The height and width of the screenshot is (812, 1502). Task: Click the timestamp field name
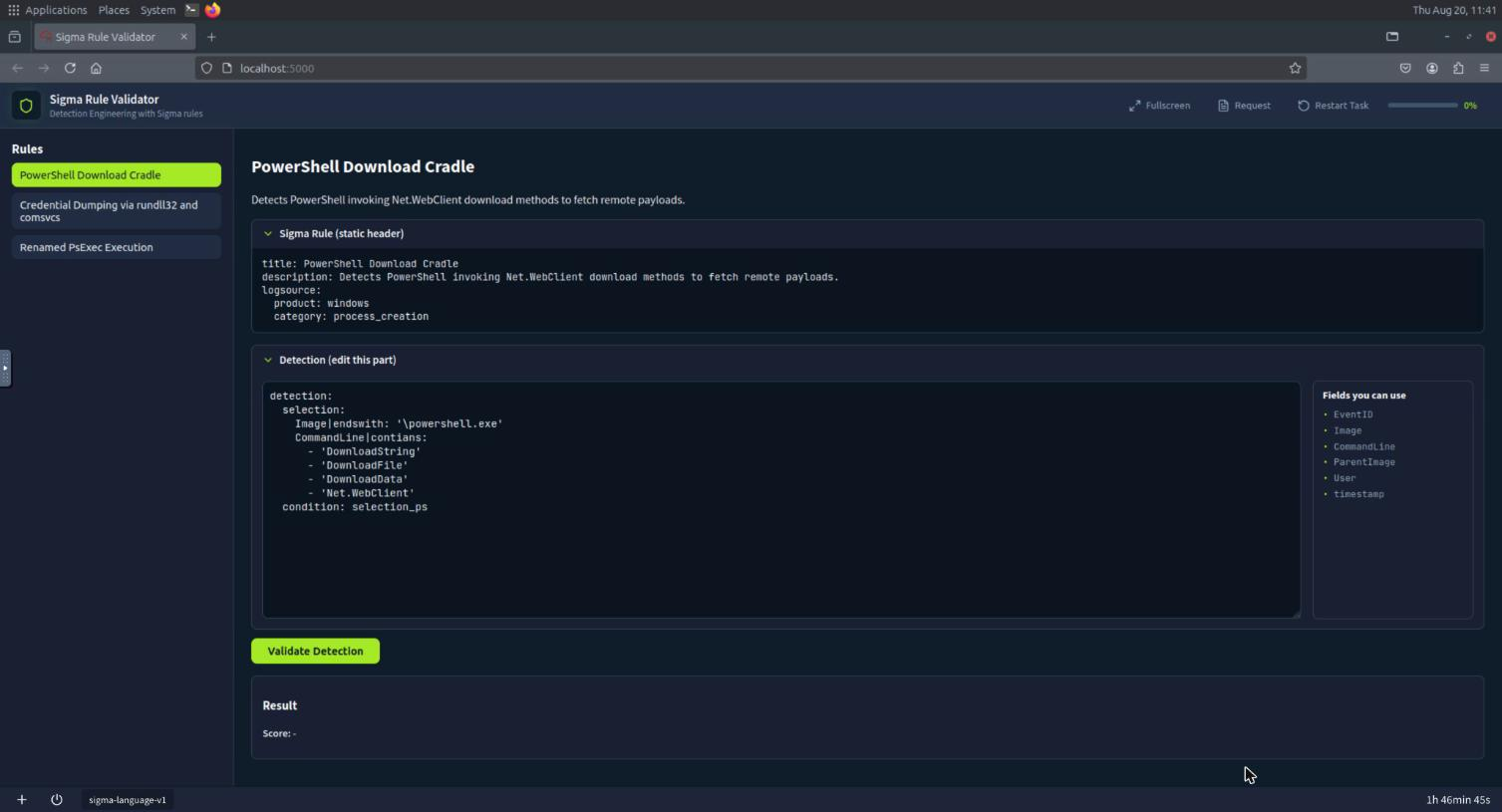click(x=1358, y=494)
